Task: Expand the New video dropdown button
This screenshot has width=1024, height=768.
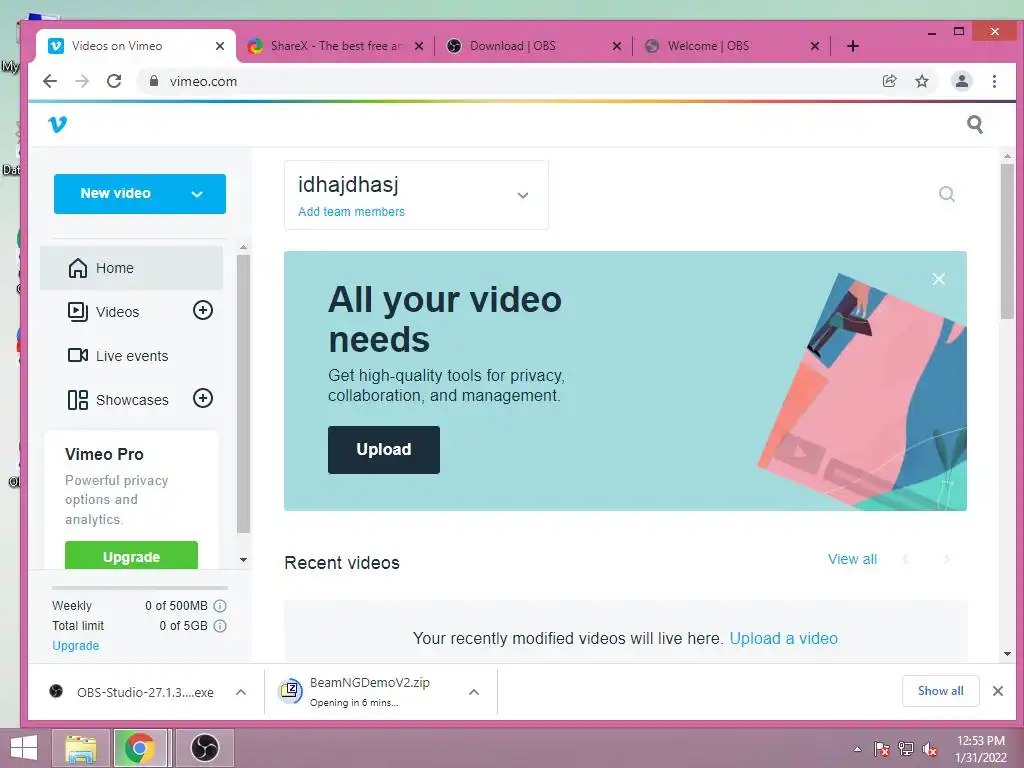Action: click(197, 194)
